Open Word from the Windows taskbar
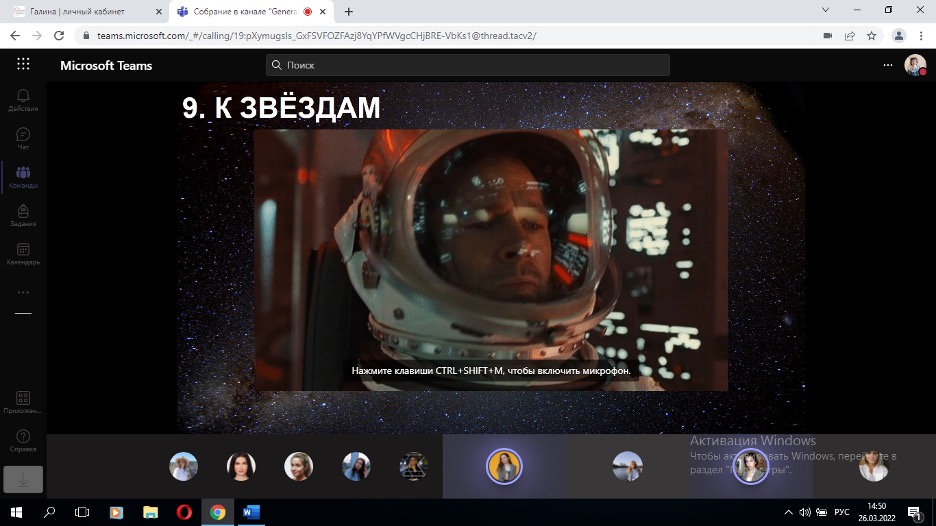Image resolution: width=936 pixels, height=526 pixels. [250, 512]
